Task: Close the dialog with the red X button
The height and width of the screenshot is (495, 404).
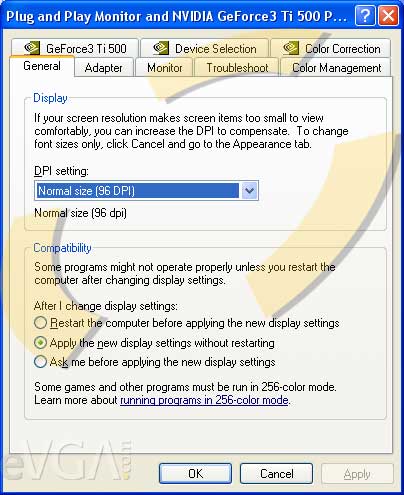Action: 388,15
